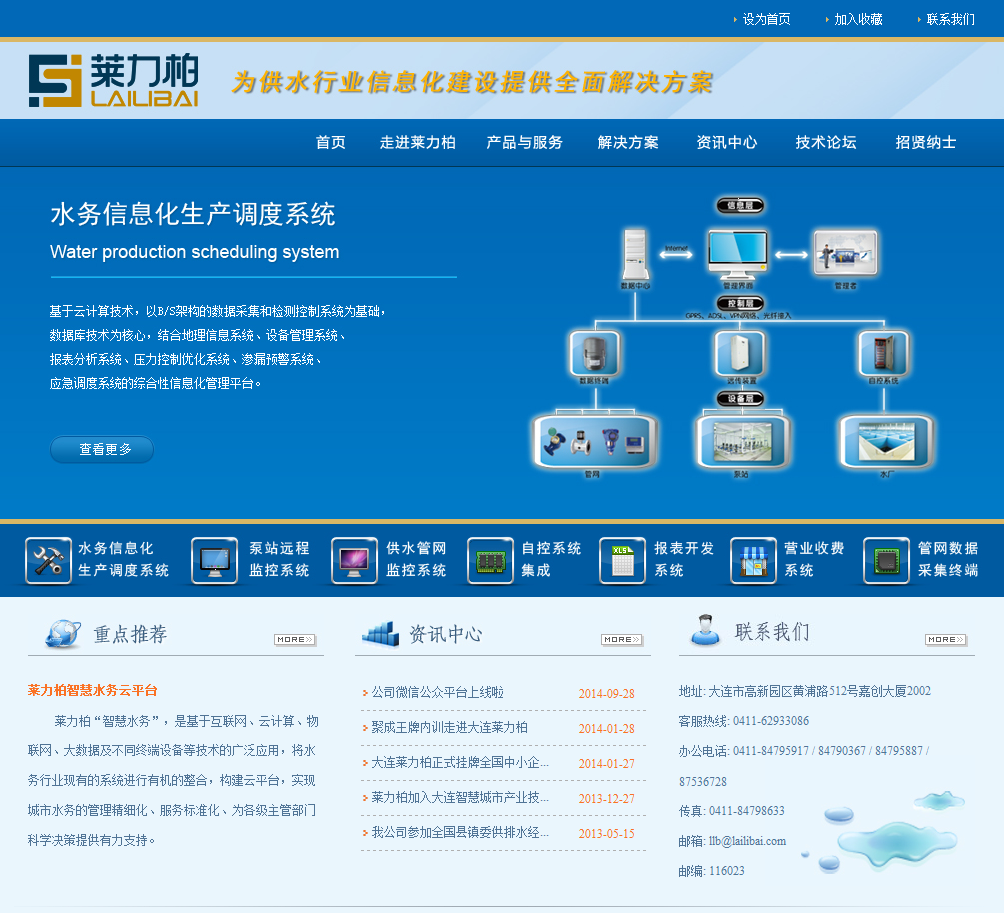The height and width of the screenshot is (913, 1004).
Task: Click the 泵站远程监控系统 monitor icon
Action: click(x=215, y=560)
